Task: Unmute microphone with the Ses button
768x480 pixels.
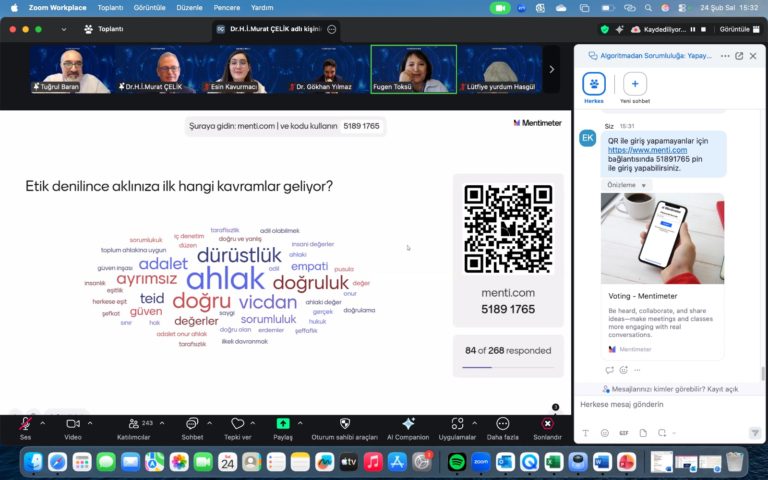Action: click(25, 424)
